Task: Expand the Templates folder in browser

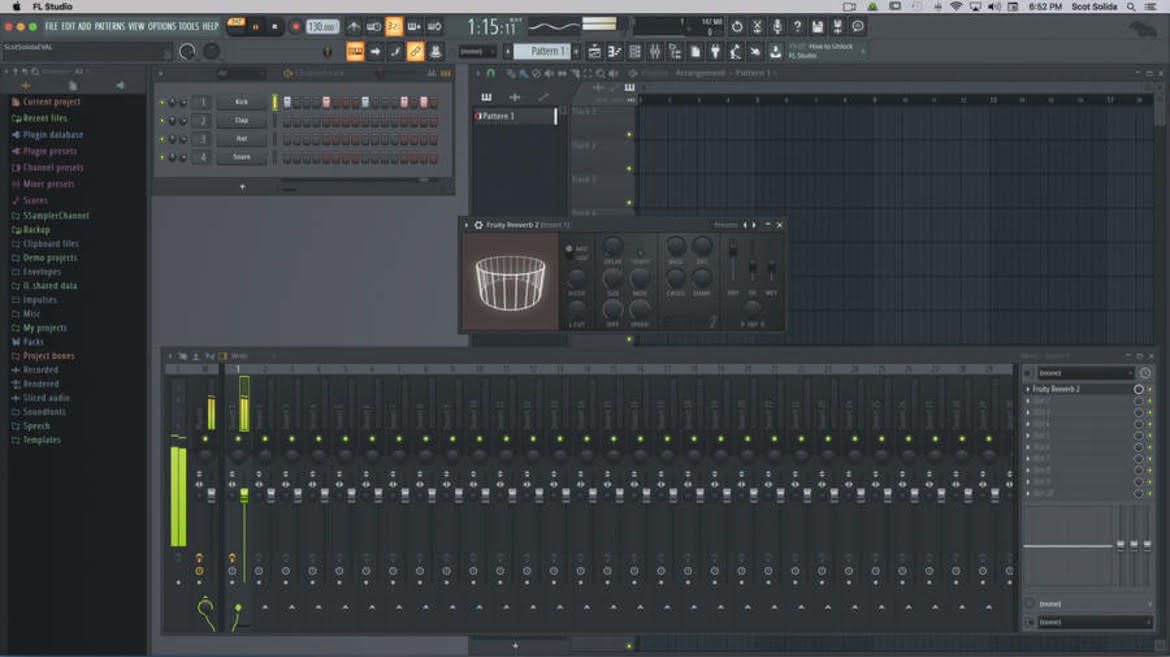Action: [41, 440]
